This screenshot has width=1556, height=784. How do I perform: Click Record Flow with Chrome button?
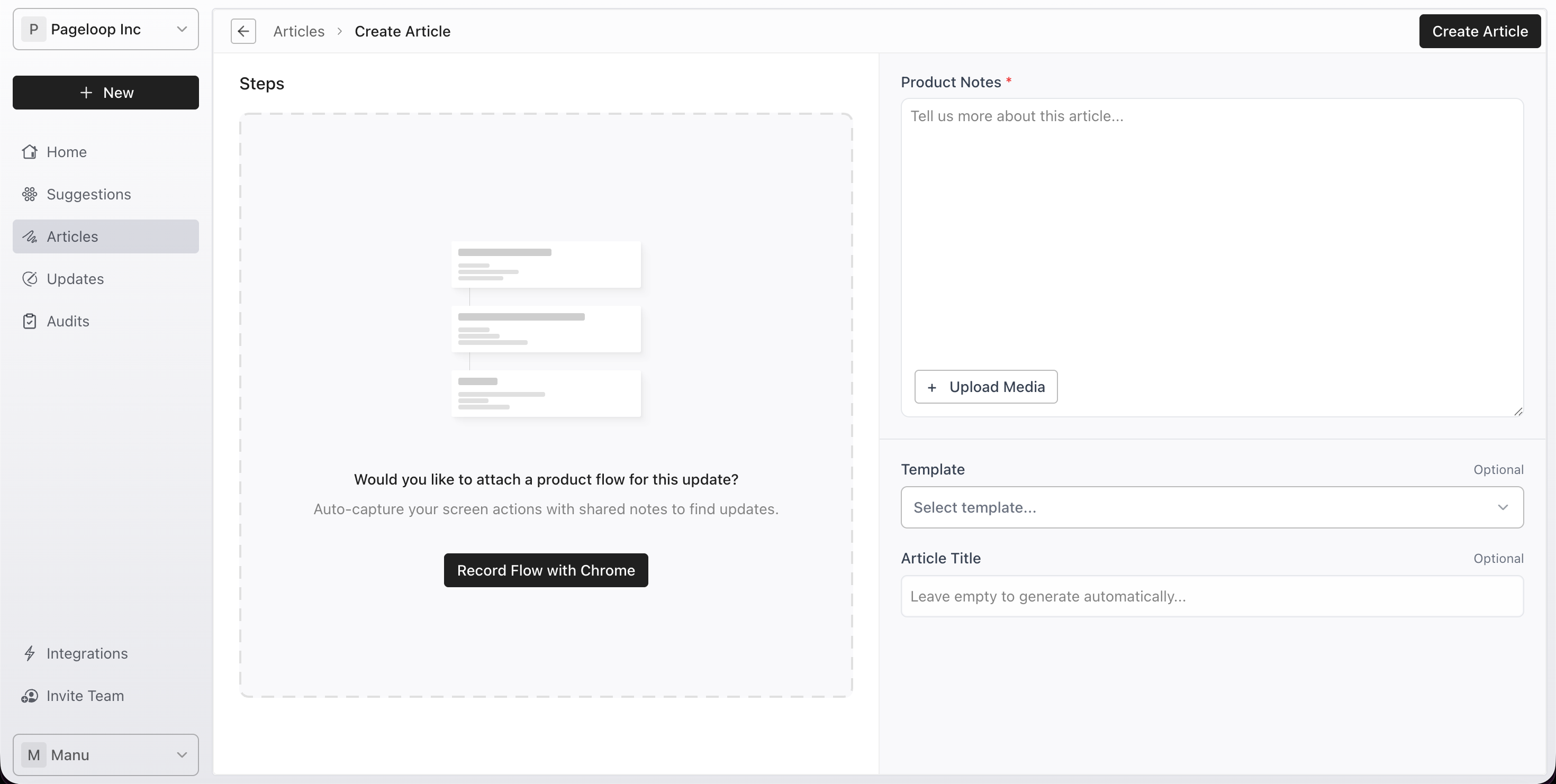[546, 570]
